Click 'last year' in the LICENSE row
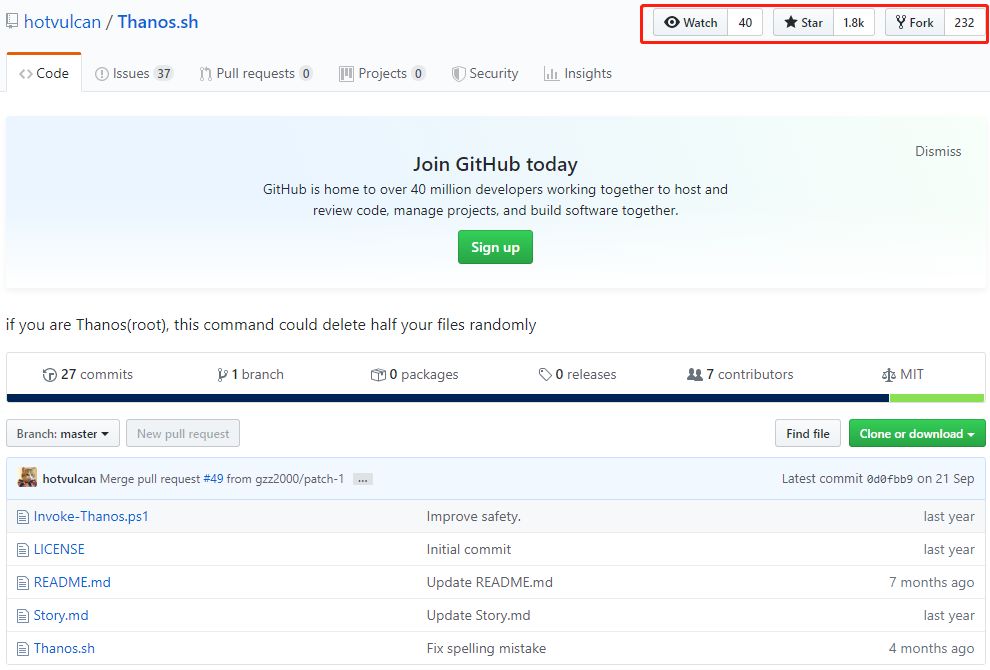 coord(949,549)
